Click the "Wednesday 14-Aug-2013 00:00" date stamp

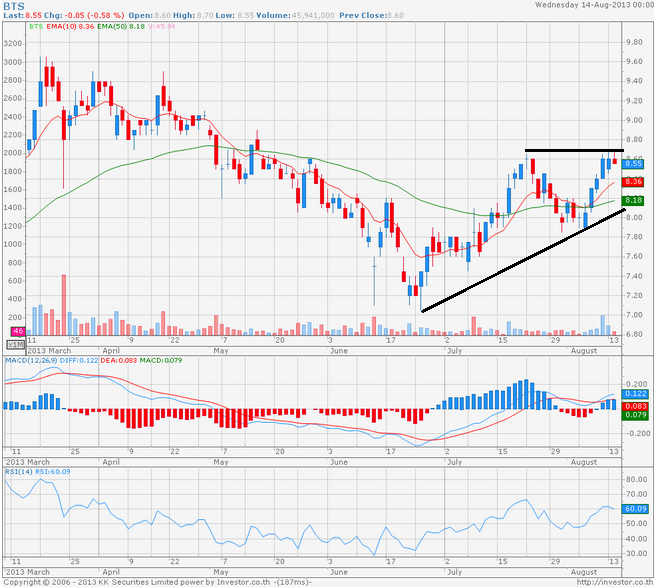(x=594, y=5)
